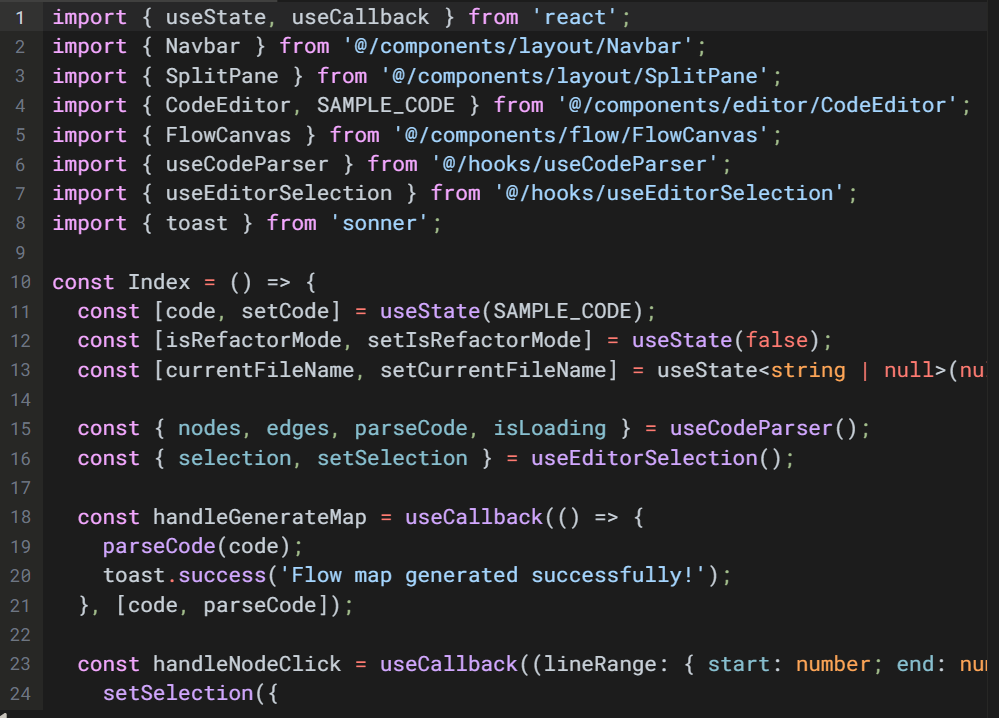This screenshot has width=999, height=718.
Task: Click the currentFileName variable
Action: click(x=260, y=370)
